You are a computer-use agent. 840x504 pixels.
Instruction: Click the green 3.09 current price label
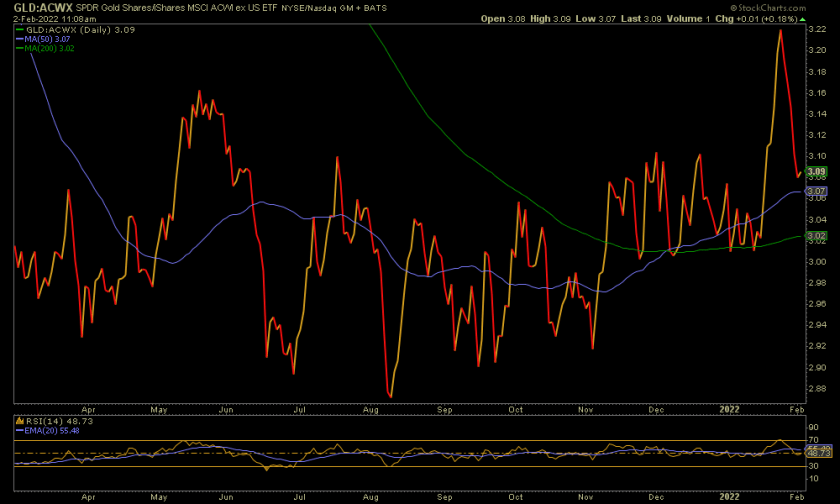(x=814, y=172)
